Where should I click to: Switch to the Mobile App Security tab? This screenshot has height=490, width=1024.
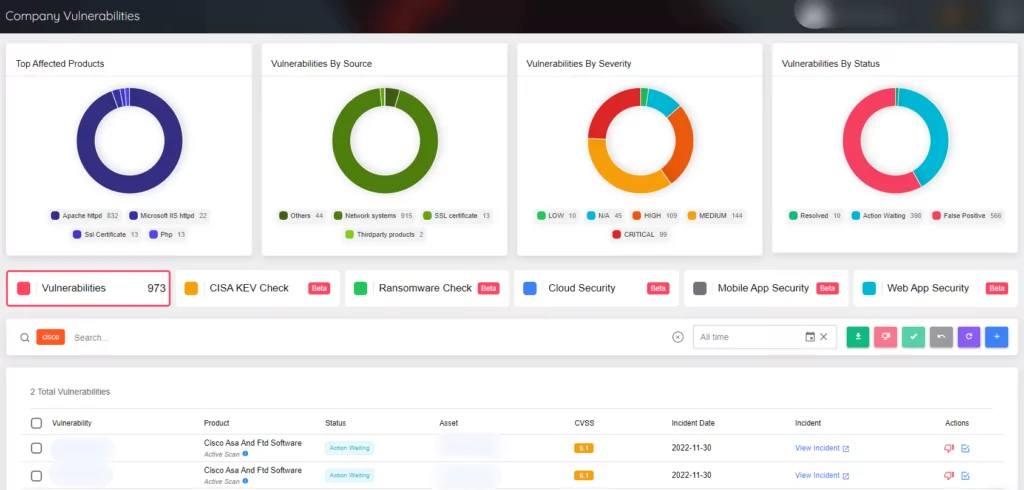coord(765,288)
